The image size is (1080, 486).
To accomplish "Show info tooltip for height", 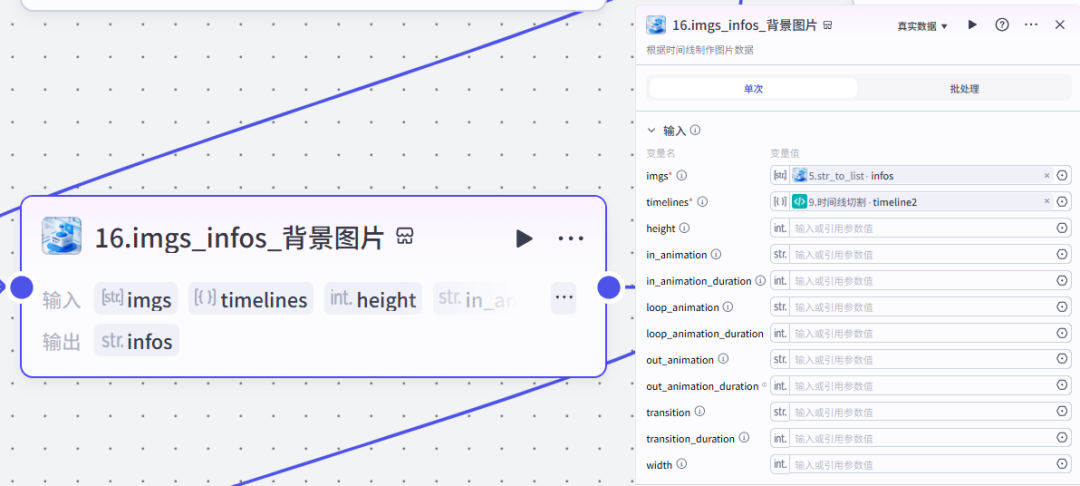I will 685,228.
